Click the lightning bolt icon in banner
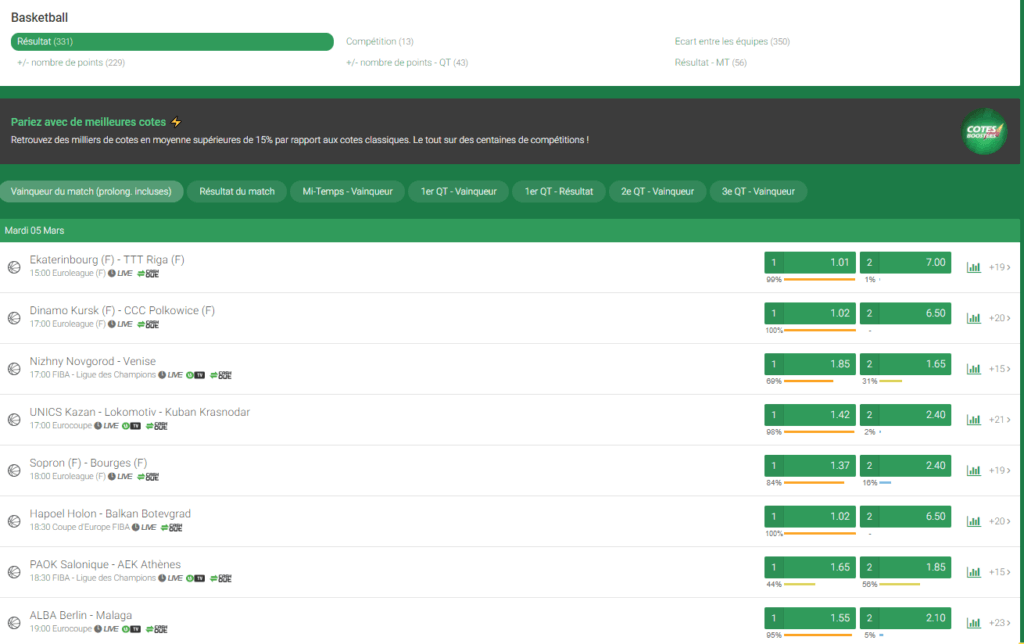This screenshot has width=1024, height=644. (176, 121)
